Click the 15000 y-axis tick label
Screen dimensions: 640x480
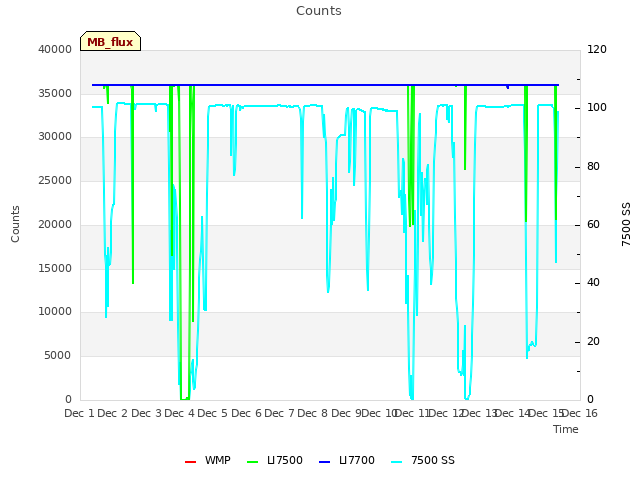[55, 268]
